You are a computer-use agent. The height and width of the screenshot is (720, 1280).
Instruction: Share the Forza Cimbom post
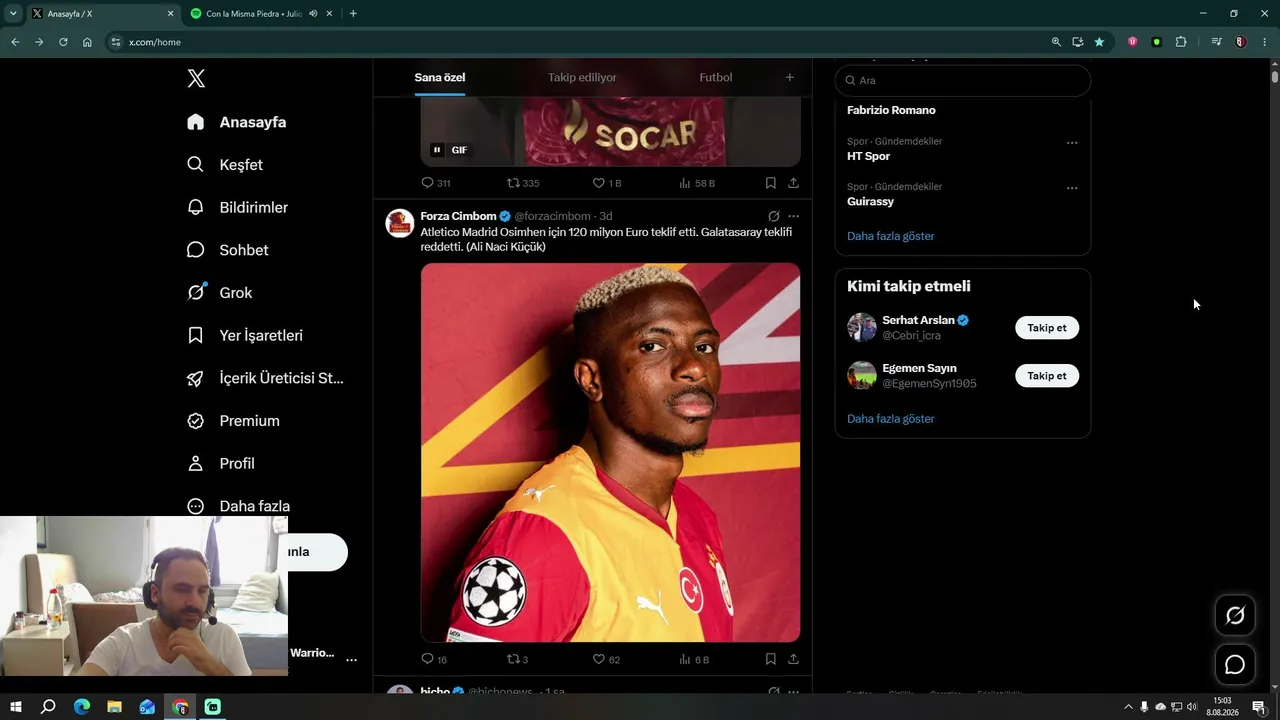pos(793,659)
